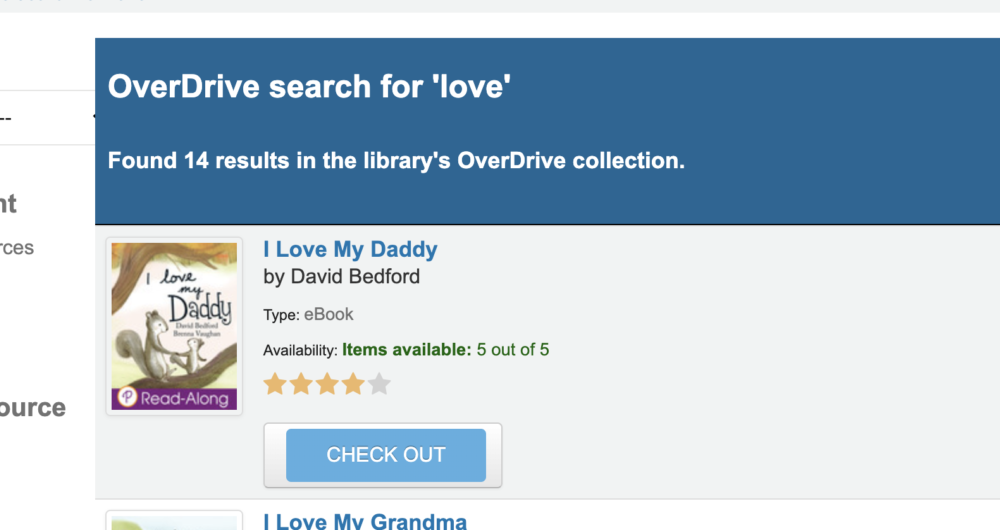Click the third rating star

tap(327, 384)
